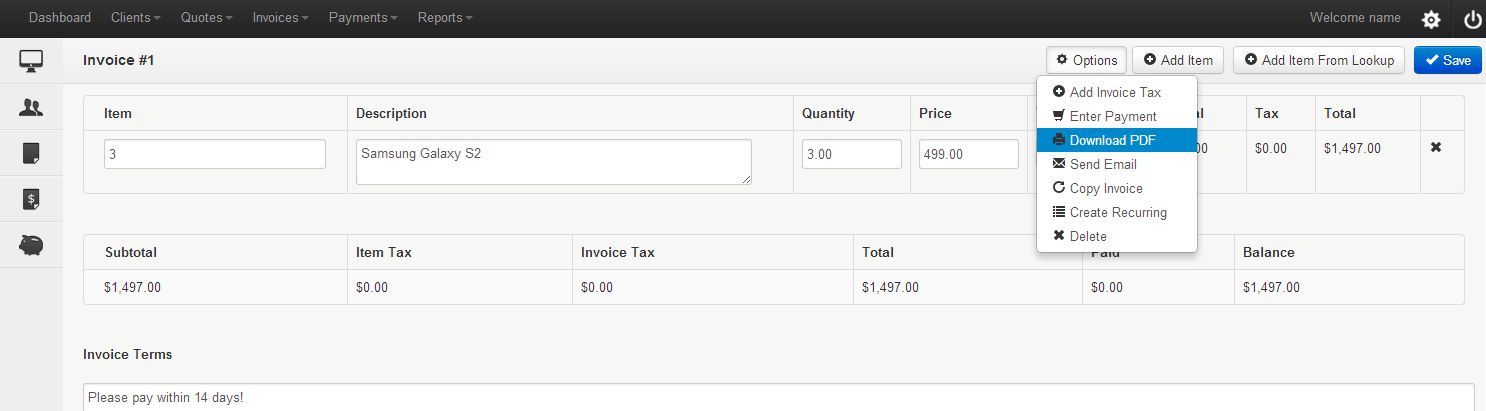Viewport: 1486px width, 411px height.
Task: Expand the Clients dropdown menu
Action: [x=137, y=18]
